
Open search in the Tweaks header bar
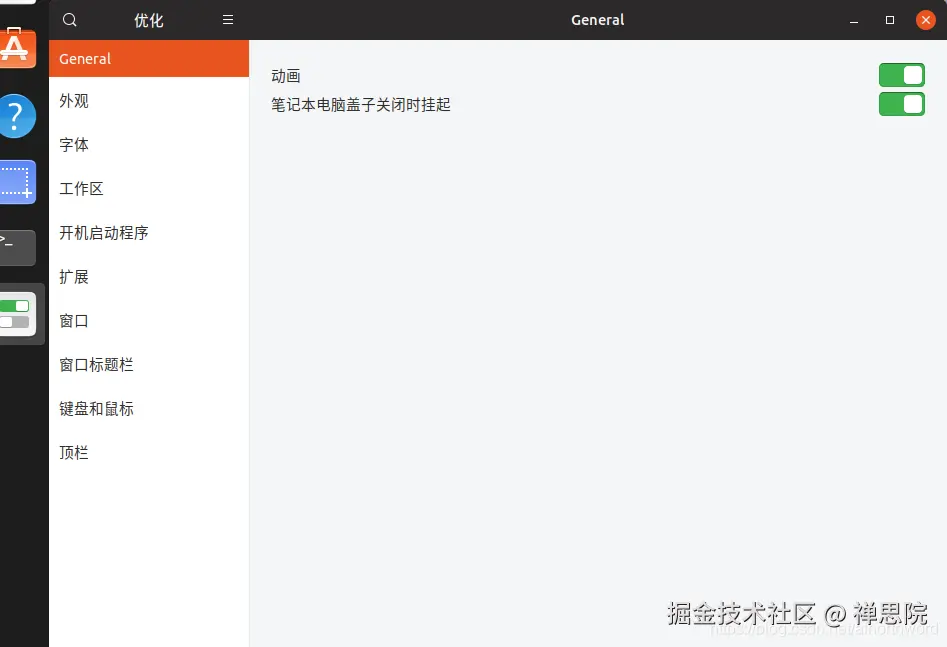click(x=69, y=19)
